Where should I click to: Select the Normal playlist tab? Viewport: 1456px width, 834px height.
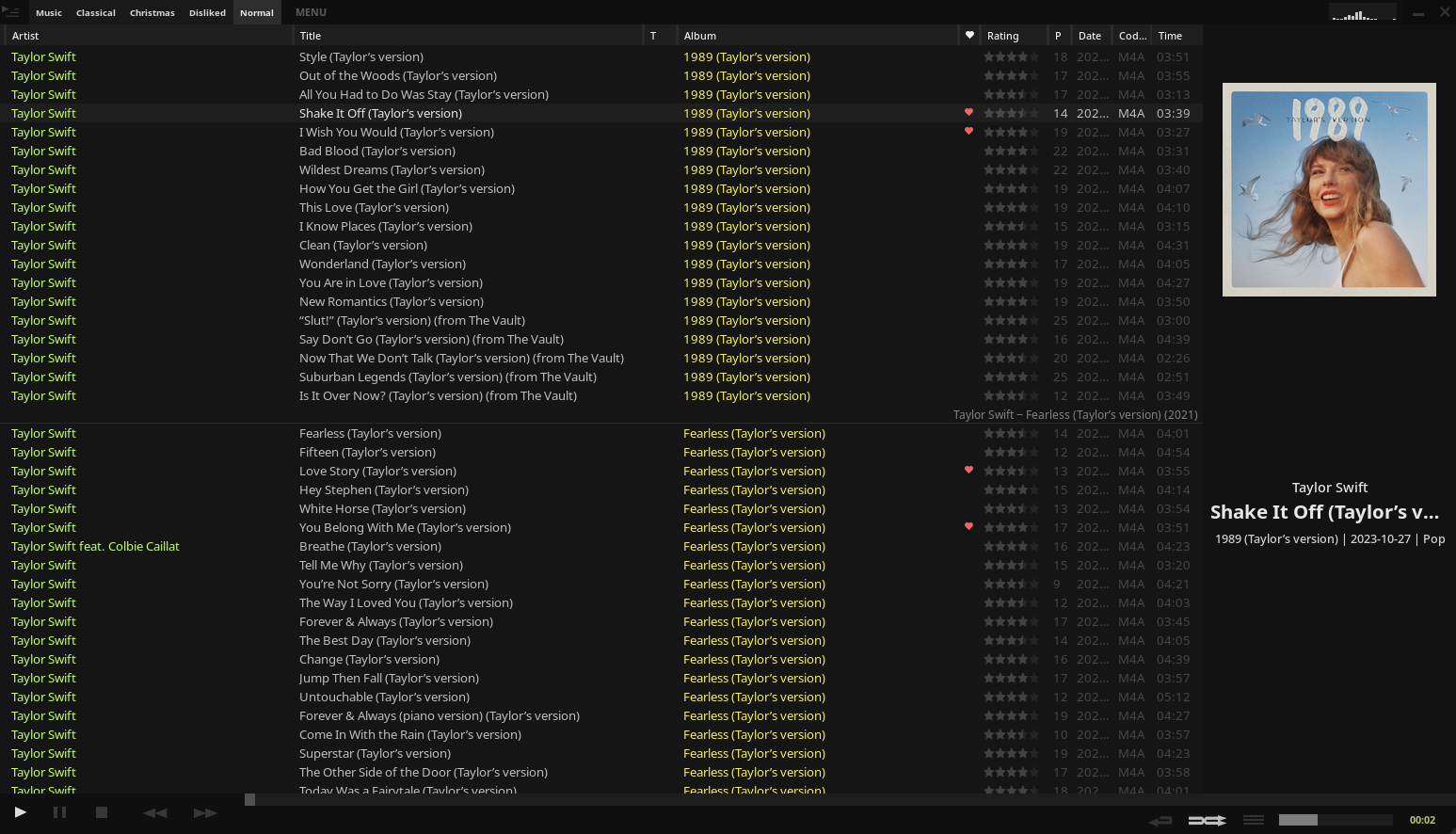[257, 13]
